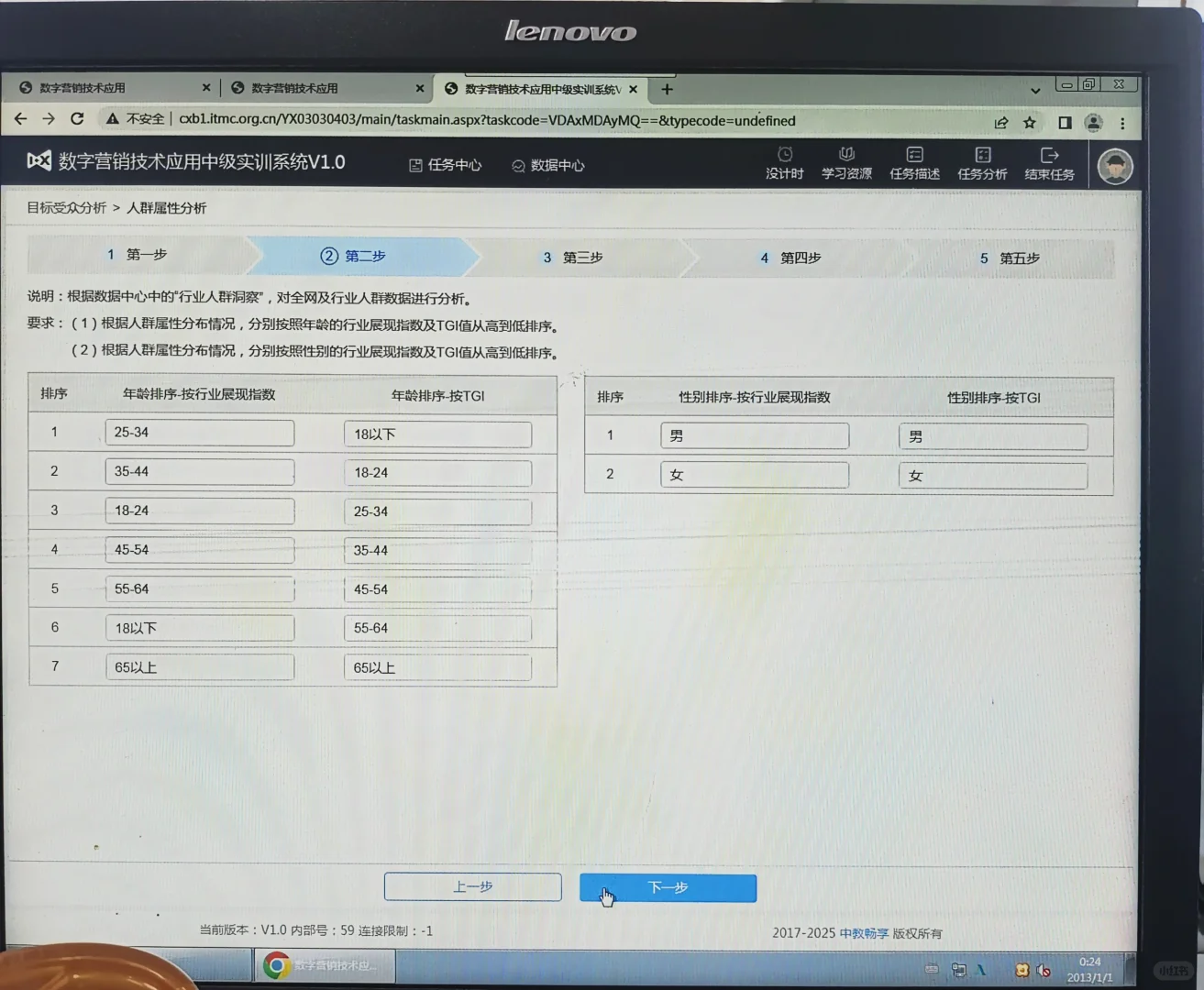Click the browser back arrow

(21, 119)
